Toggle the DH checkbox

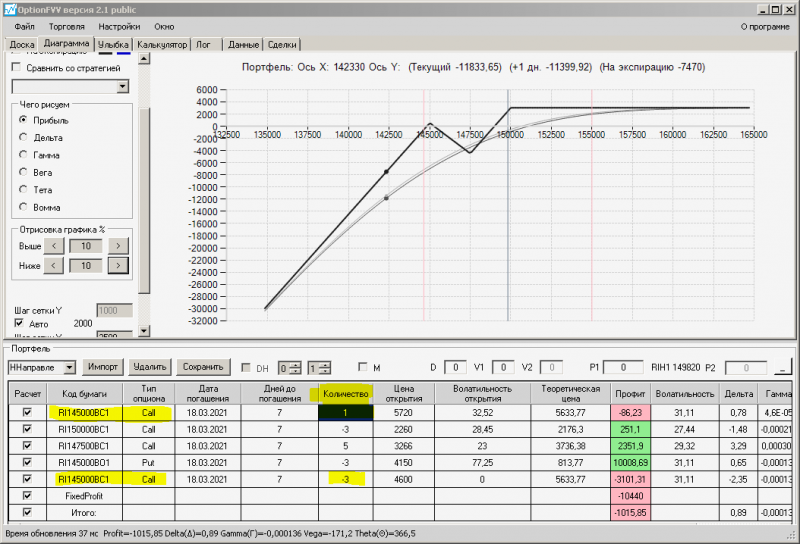(246, 367)
